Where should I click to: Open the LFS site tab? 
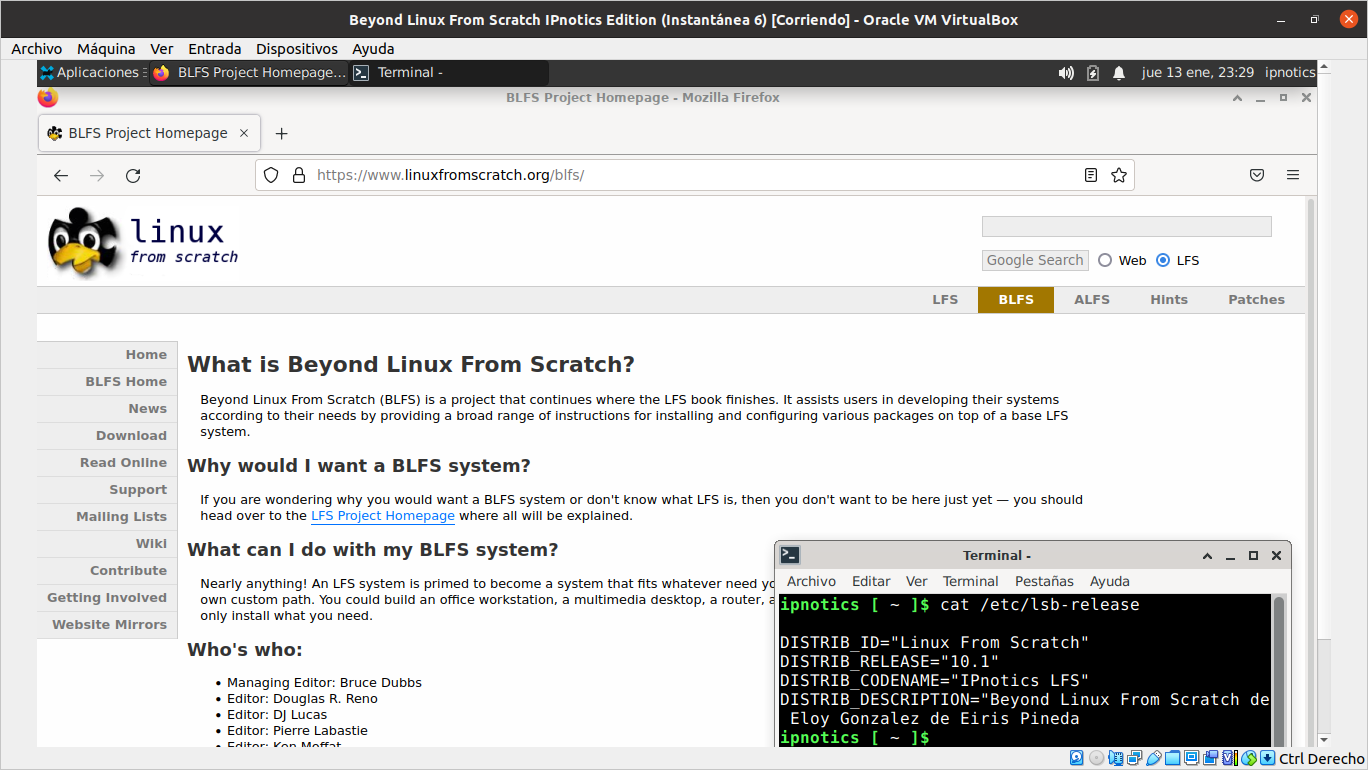coord(945,299)
